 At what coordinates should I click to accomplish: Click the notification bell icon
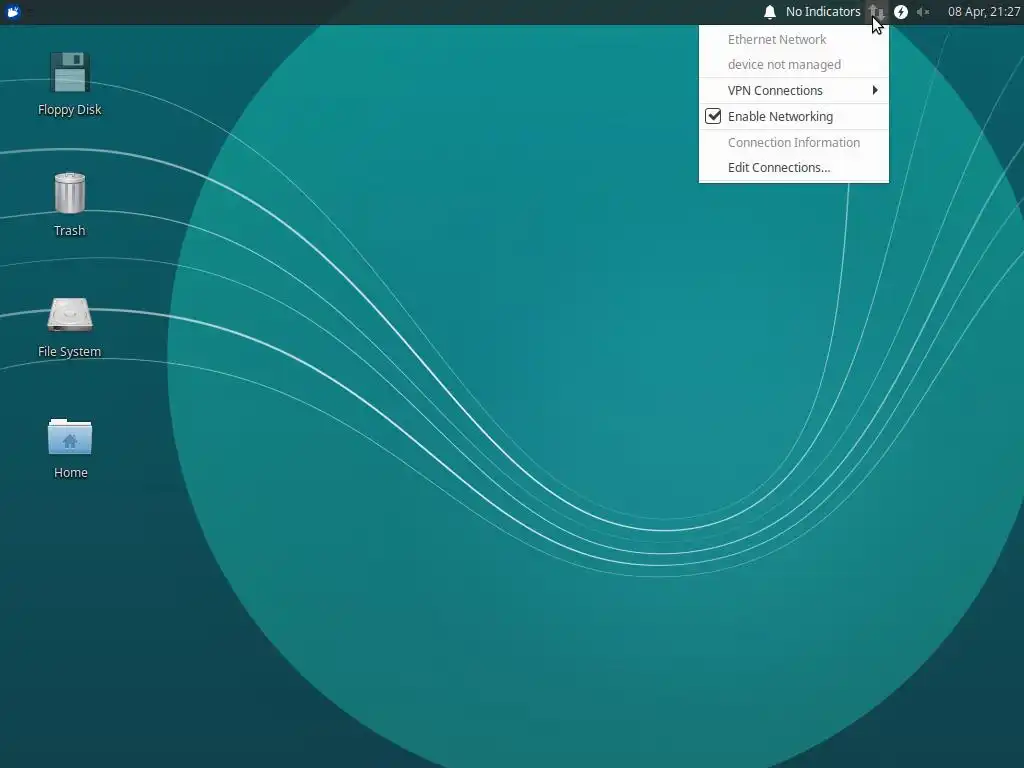770,12
